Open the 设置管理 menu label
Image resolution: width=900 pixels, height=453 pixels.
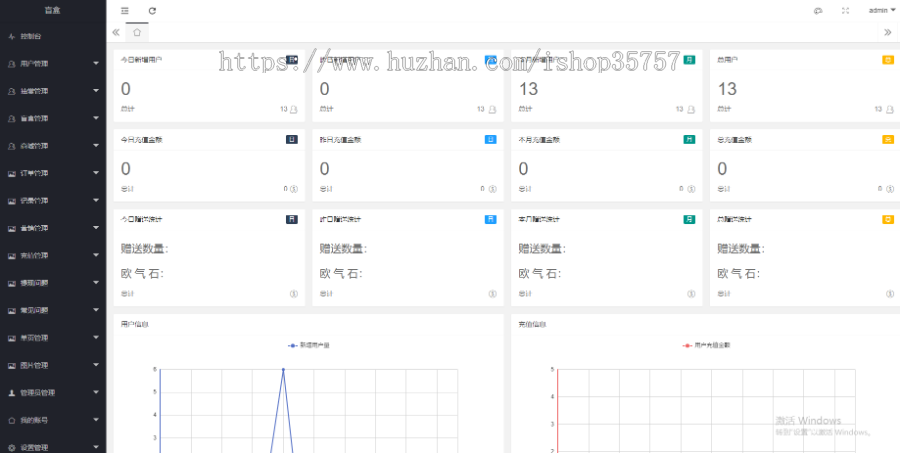pos(34,448)
